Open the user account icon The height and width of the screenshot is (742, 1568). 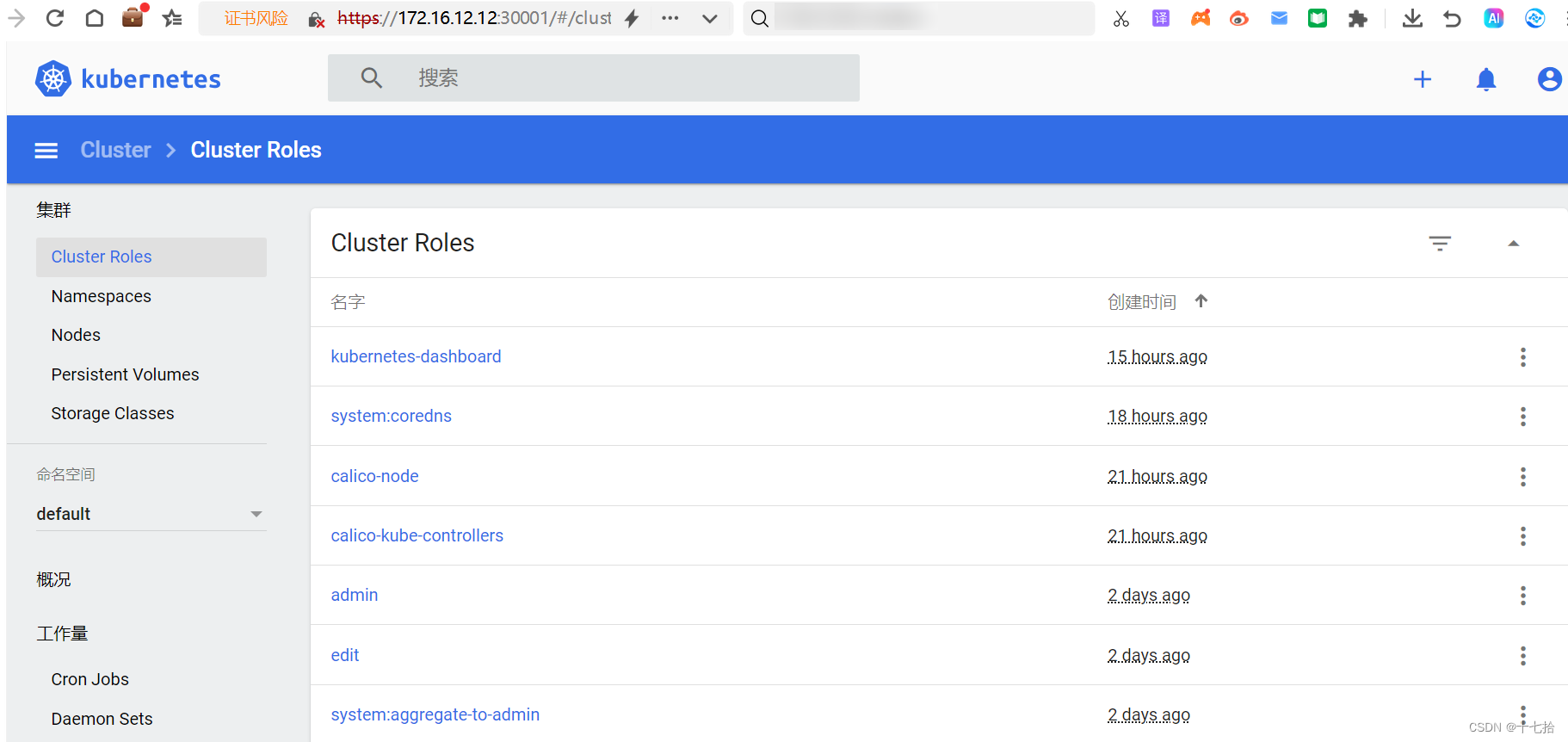1549,79
